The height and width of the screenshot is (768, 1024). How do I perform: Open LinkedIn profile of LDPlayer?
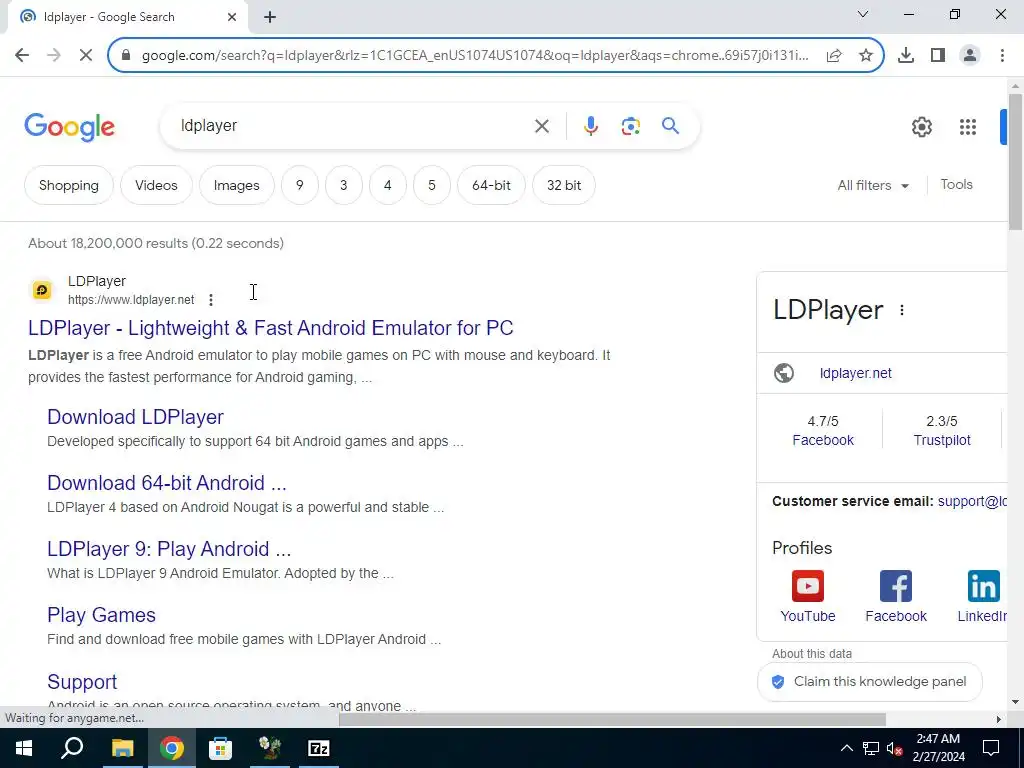pos(982,596)
